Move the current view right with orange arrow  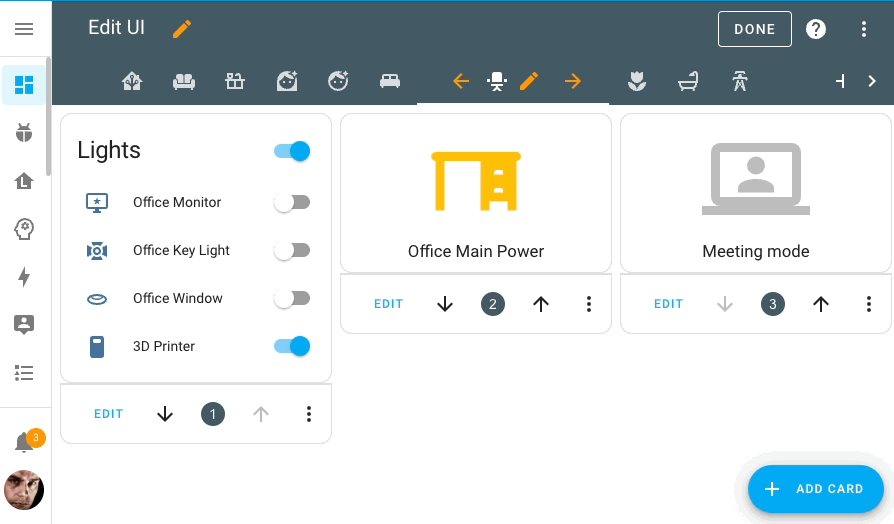(572, 81)
